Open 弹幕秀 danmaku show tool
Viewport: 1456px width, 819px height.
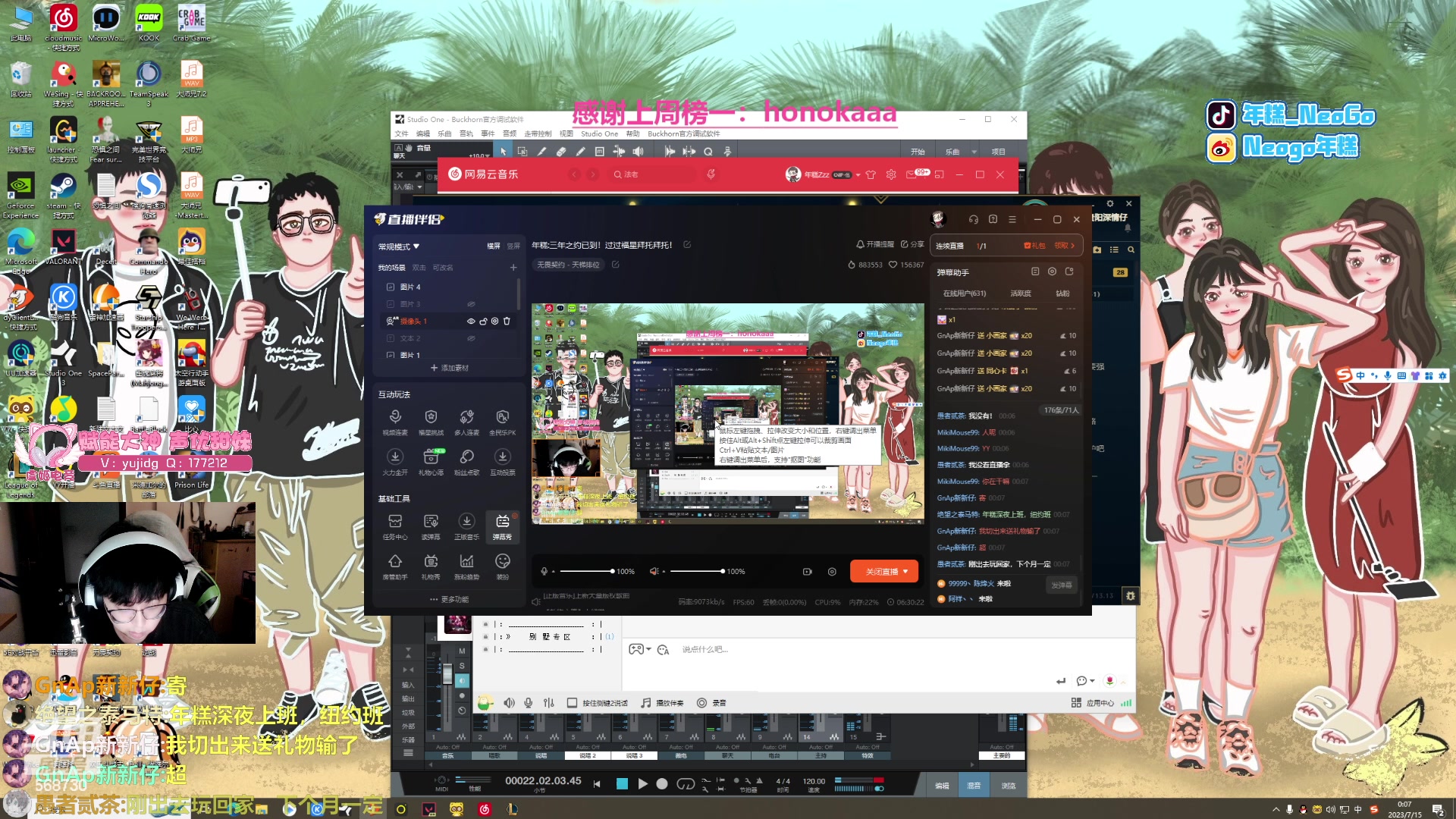coord(502,526)
